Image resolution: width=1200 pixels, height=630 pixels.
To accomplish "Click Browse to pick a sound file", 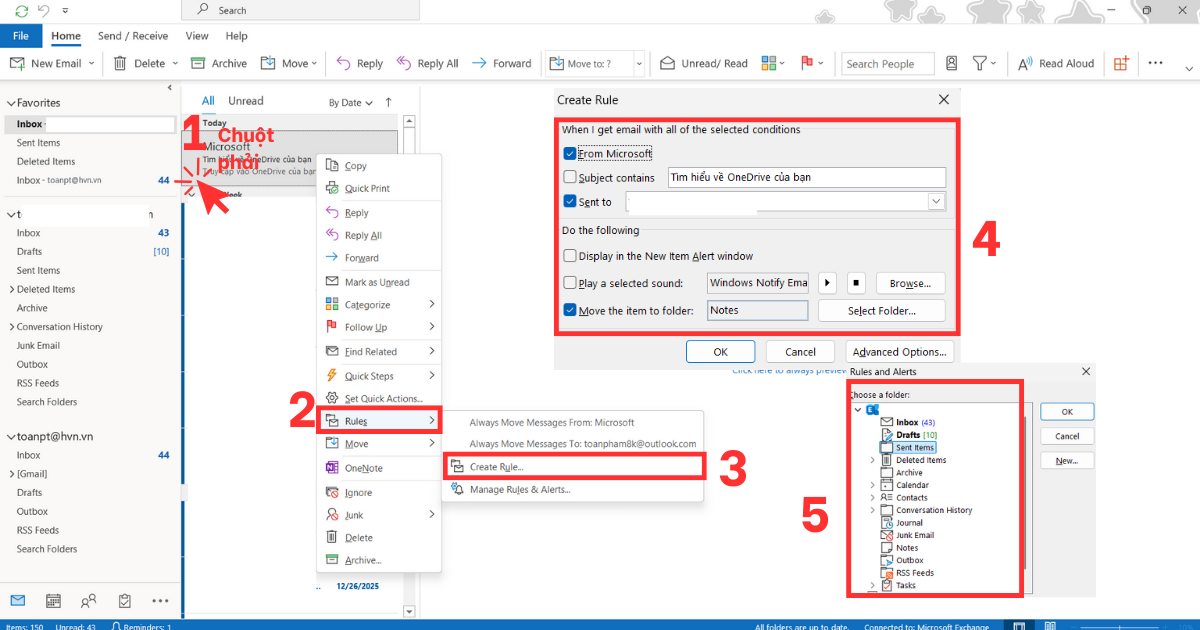I will tap(909, 283).
